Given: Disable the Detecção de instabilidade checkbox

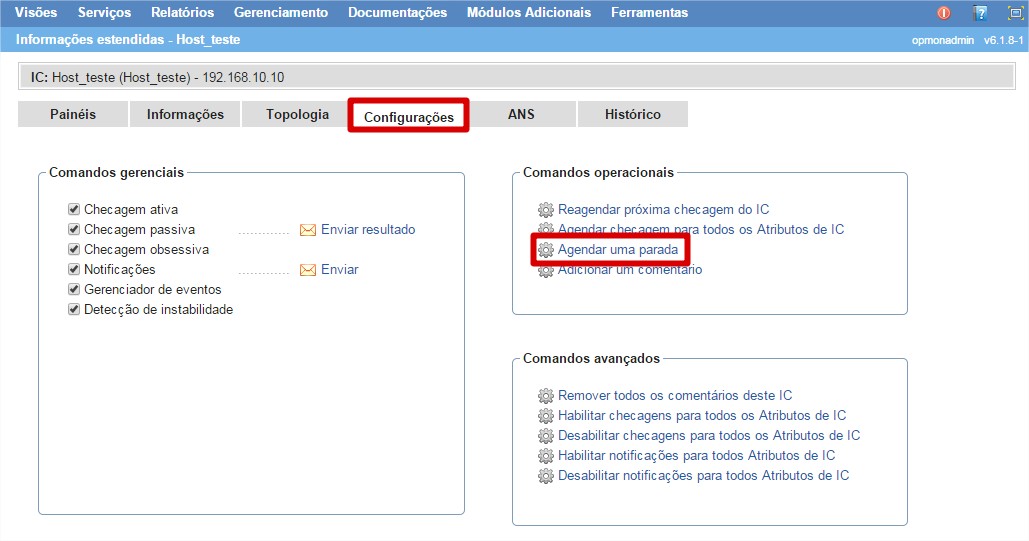Looking at the screenshot, I should click(x=74, y=310).
